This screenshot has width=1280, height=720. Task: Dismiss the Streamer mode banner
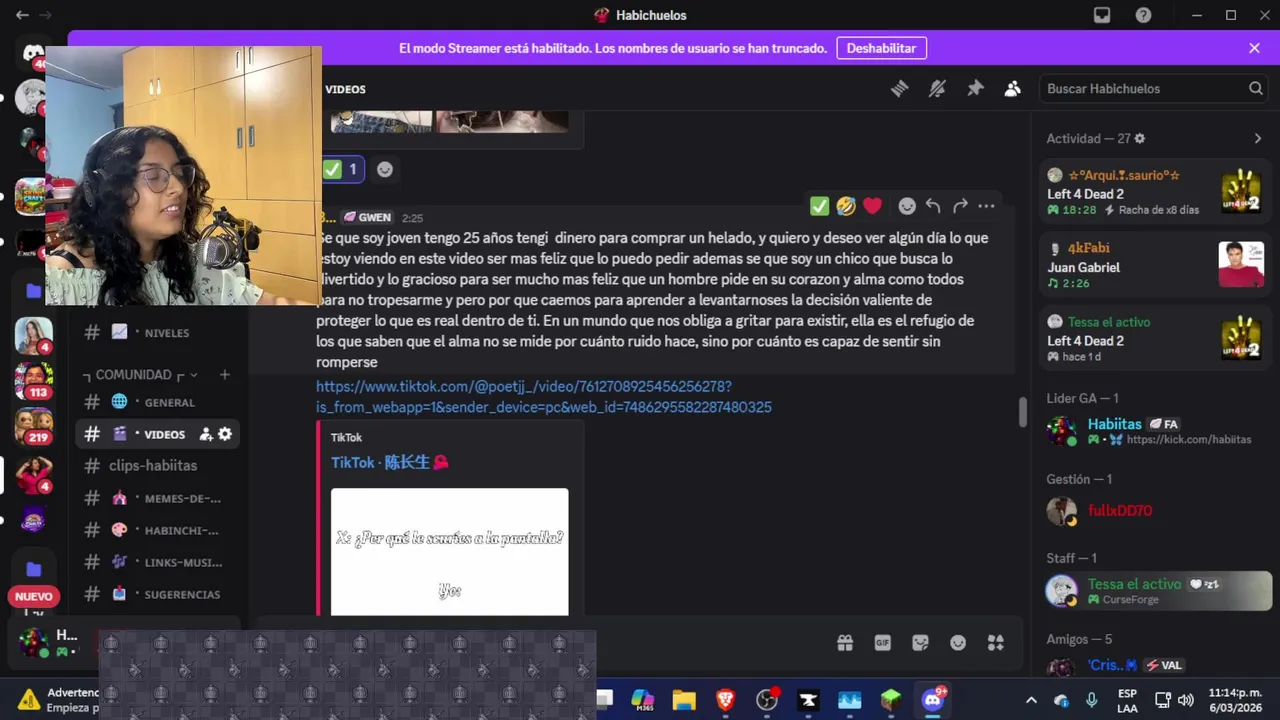(x=1254, y=48)
